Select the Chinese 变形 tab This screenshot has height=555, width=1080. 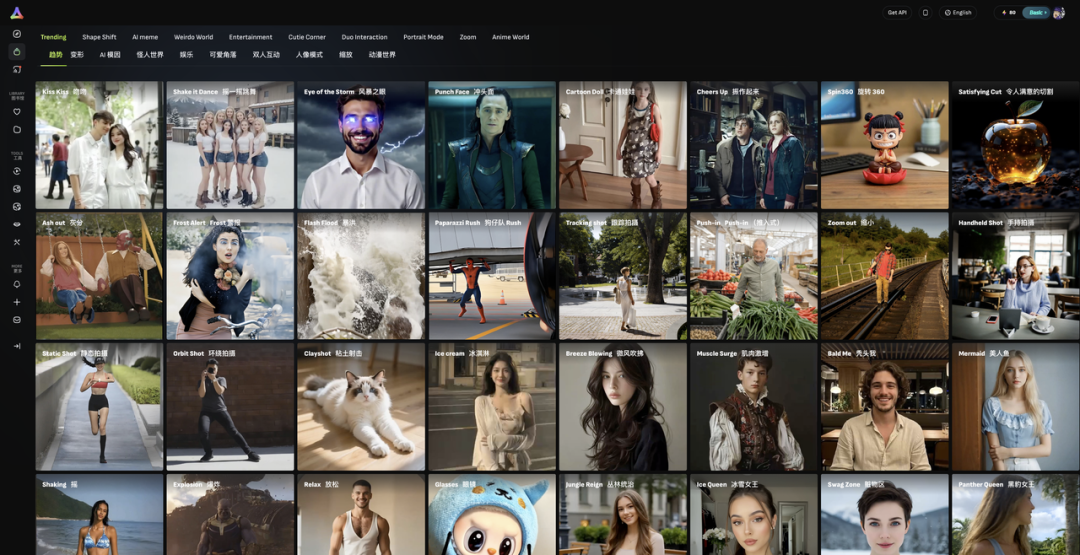(77, 54)
